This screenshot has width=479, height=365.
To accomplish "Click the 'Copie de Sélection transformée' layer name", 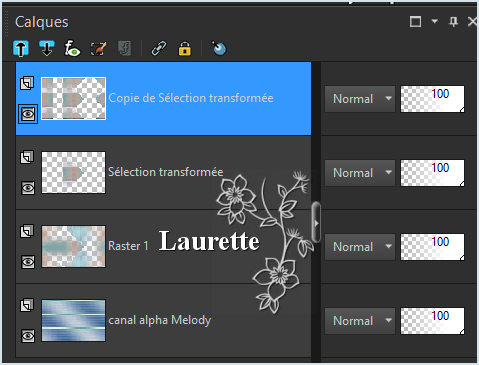I will tap(191, 98).
